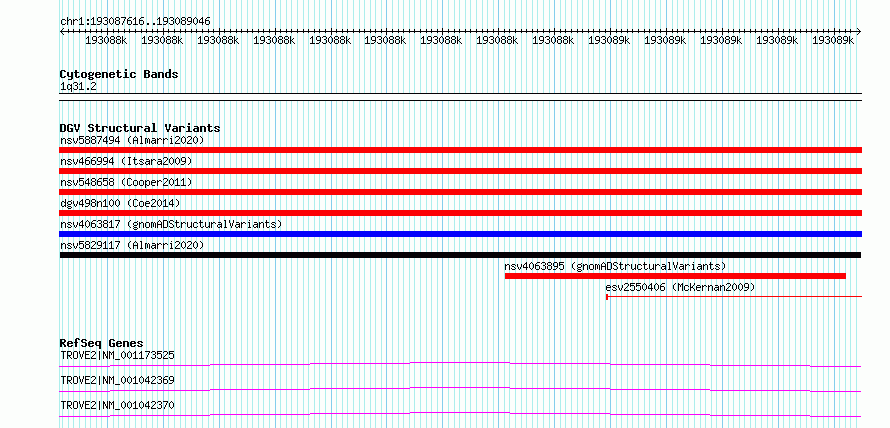This screenshot has height=428, width=890.
Task: Select the magenta line under TROVE2|NM_001042370
Action: [x=460, y=414]
